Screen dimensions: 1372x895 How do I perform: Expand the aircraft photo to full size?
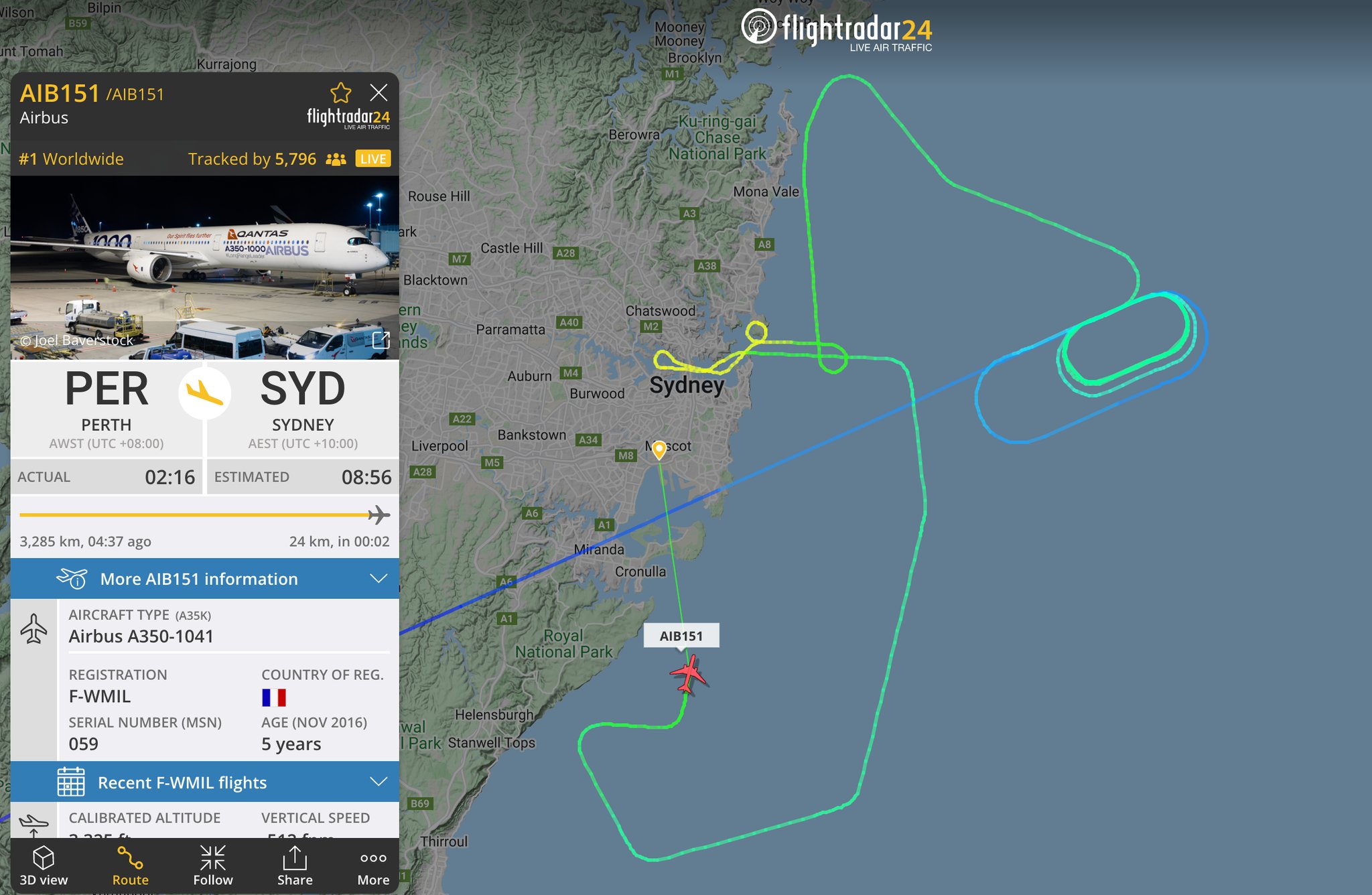(381, 340)
